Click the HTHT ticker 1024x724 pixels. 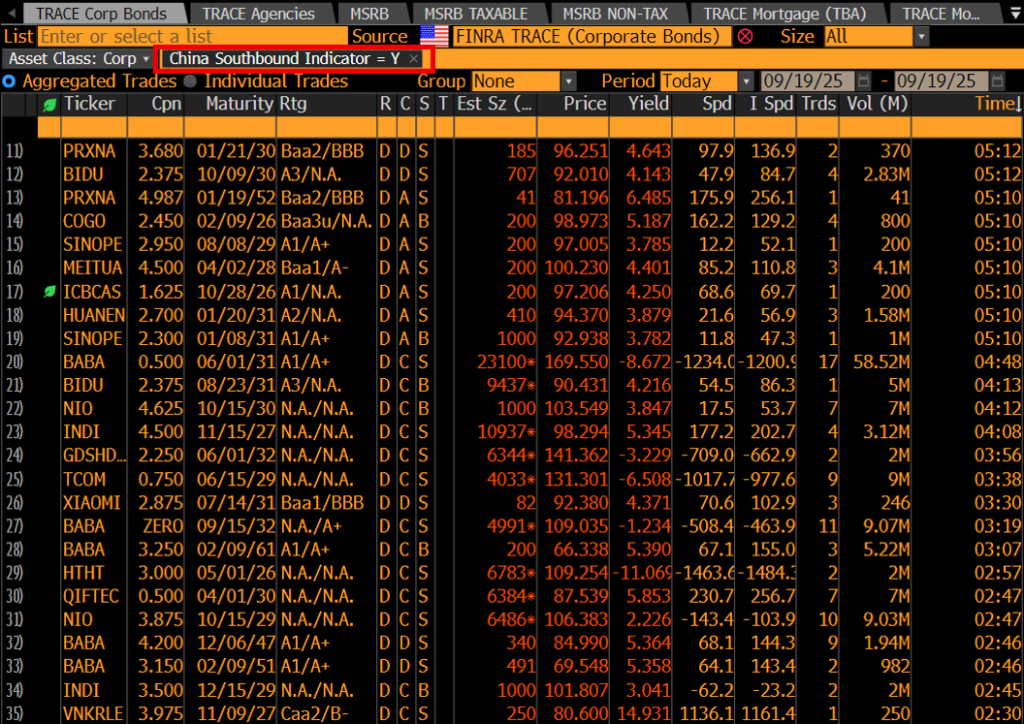[x=83, y=573]
